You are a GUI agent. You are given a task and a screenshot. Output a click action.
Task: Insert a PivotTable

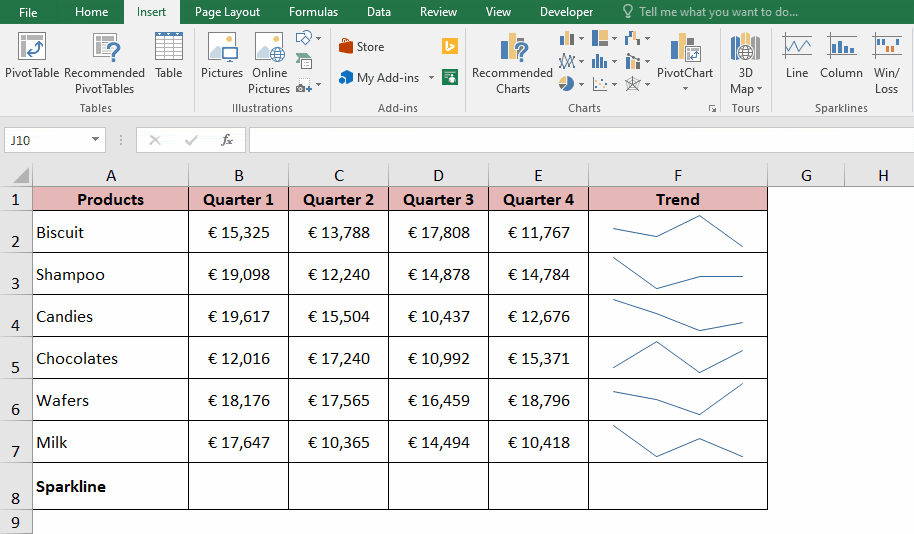(32, 56)
